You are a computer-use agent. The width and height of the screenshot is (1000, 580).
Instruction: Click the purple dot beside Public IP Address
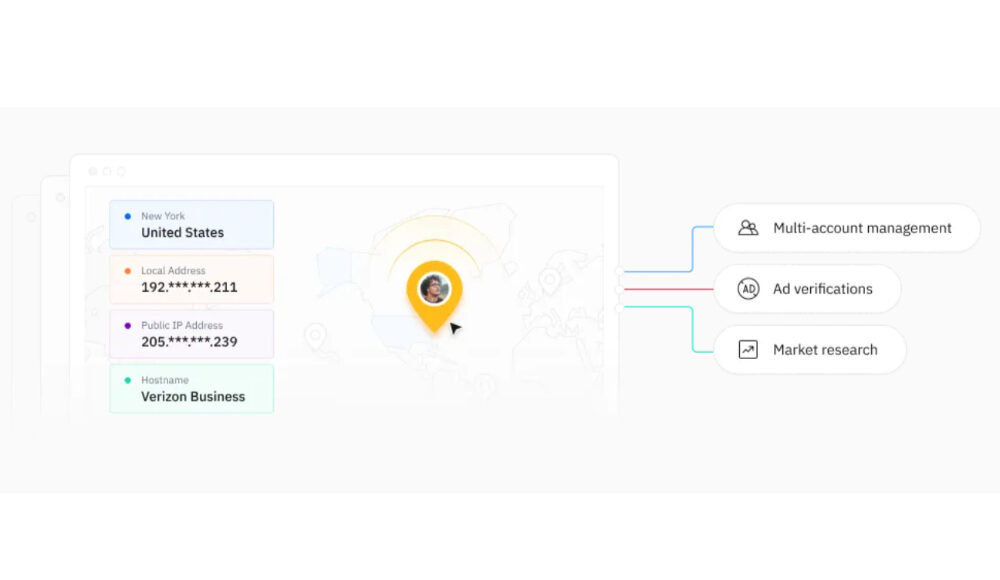[127, 326]
